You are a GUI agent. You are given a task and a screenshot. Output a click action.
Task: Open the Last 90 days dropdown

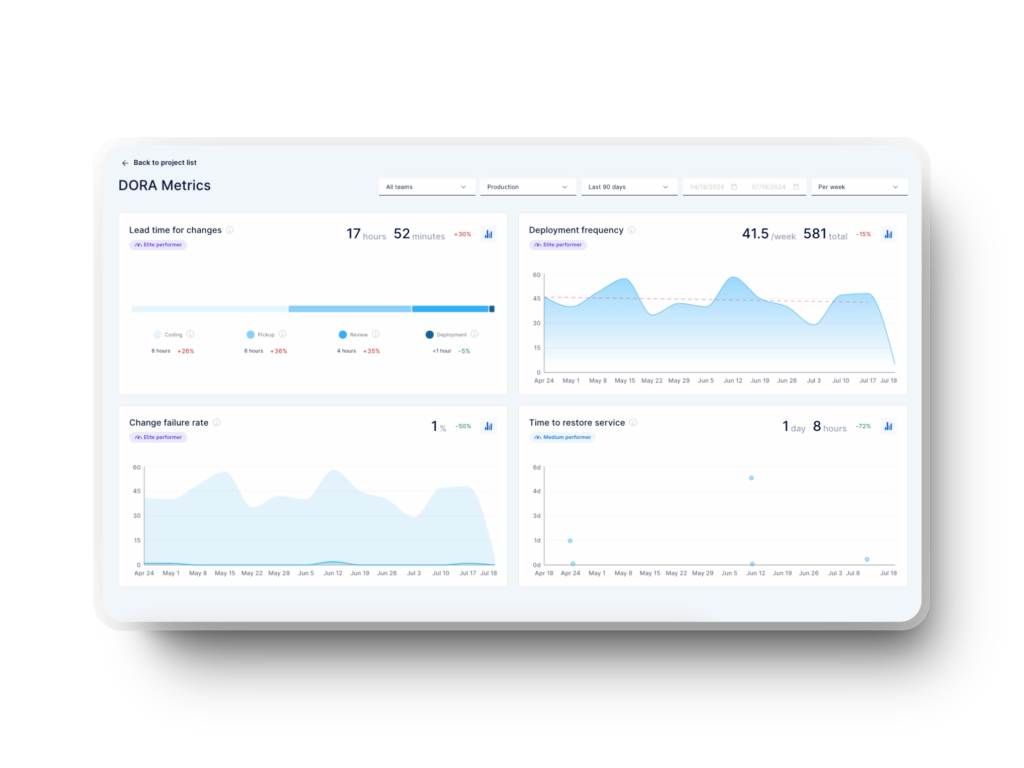click(x=629, y=187)
